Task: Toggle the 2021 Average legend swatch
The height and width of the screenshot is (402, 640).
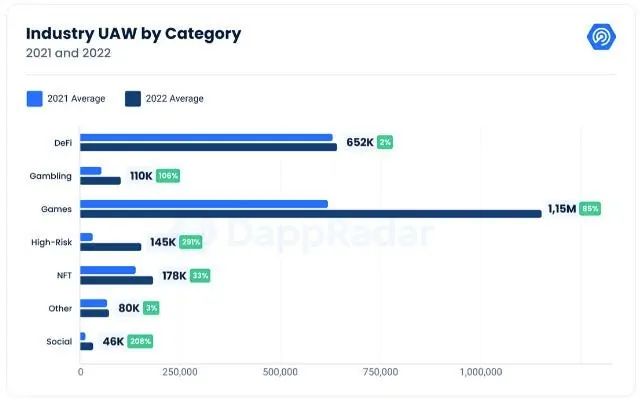Action: point(35,99)
